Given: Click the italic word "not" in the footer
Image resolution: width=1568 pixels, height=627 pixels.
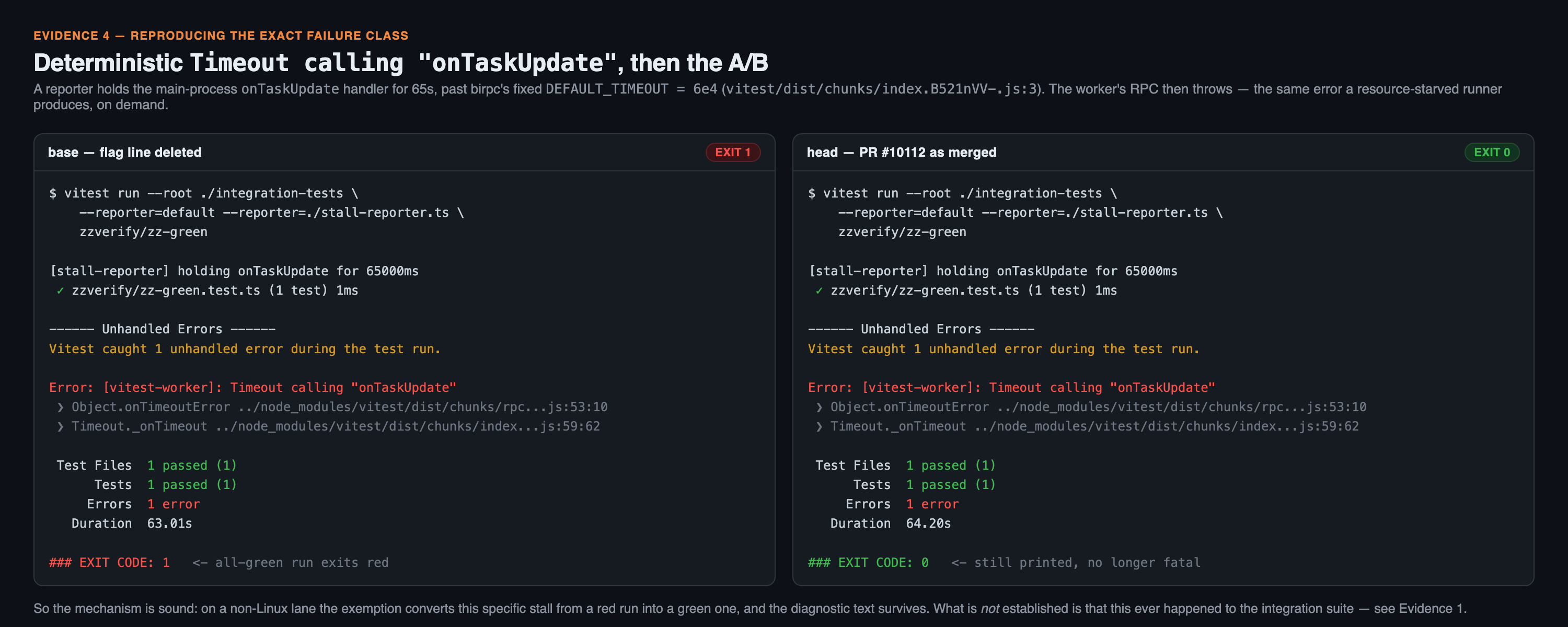Looking at the screenshot, I should tap(990, 609).
